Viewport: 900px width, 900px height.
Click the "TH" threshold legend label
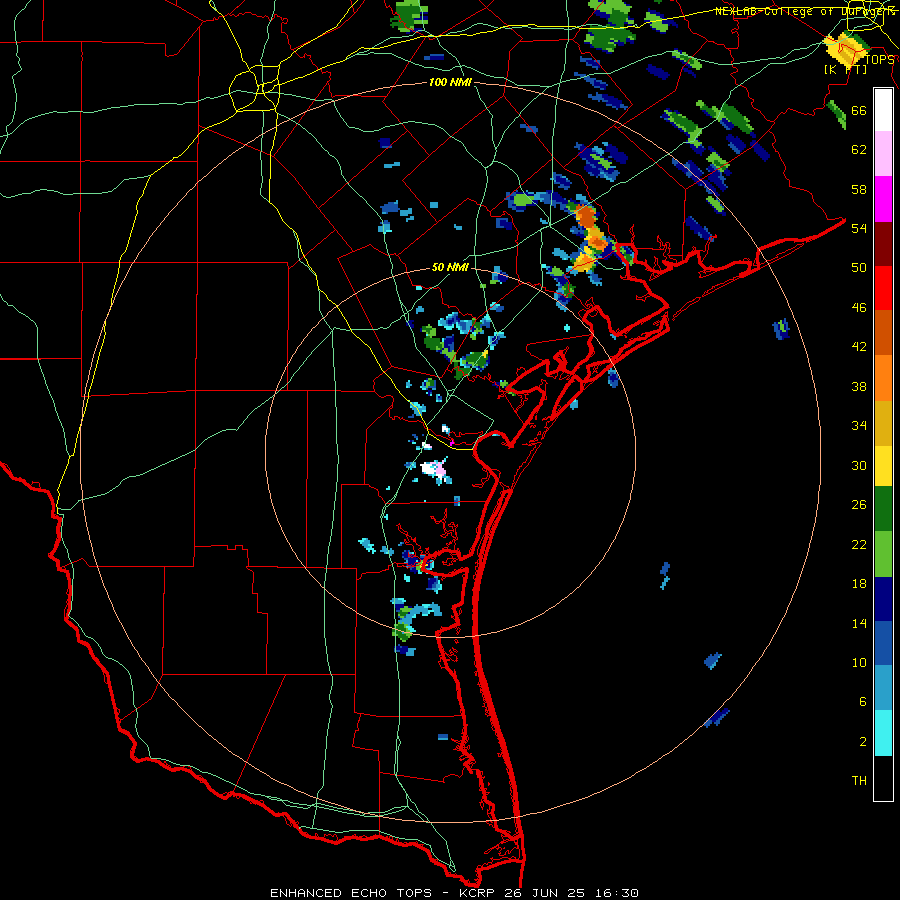pos(859,781)
